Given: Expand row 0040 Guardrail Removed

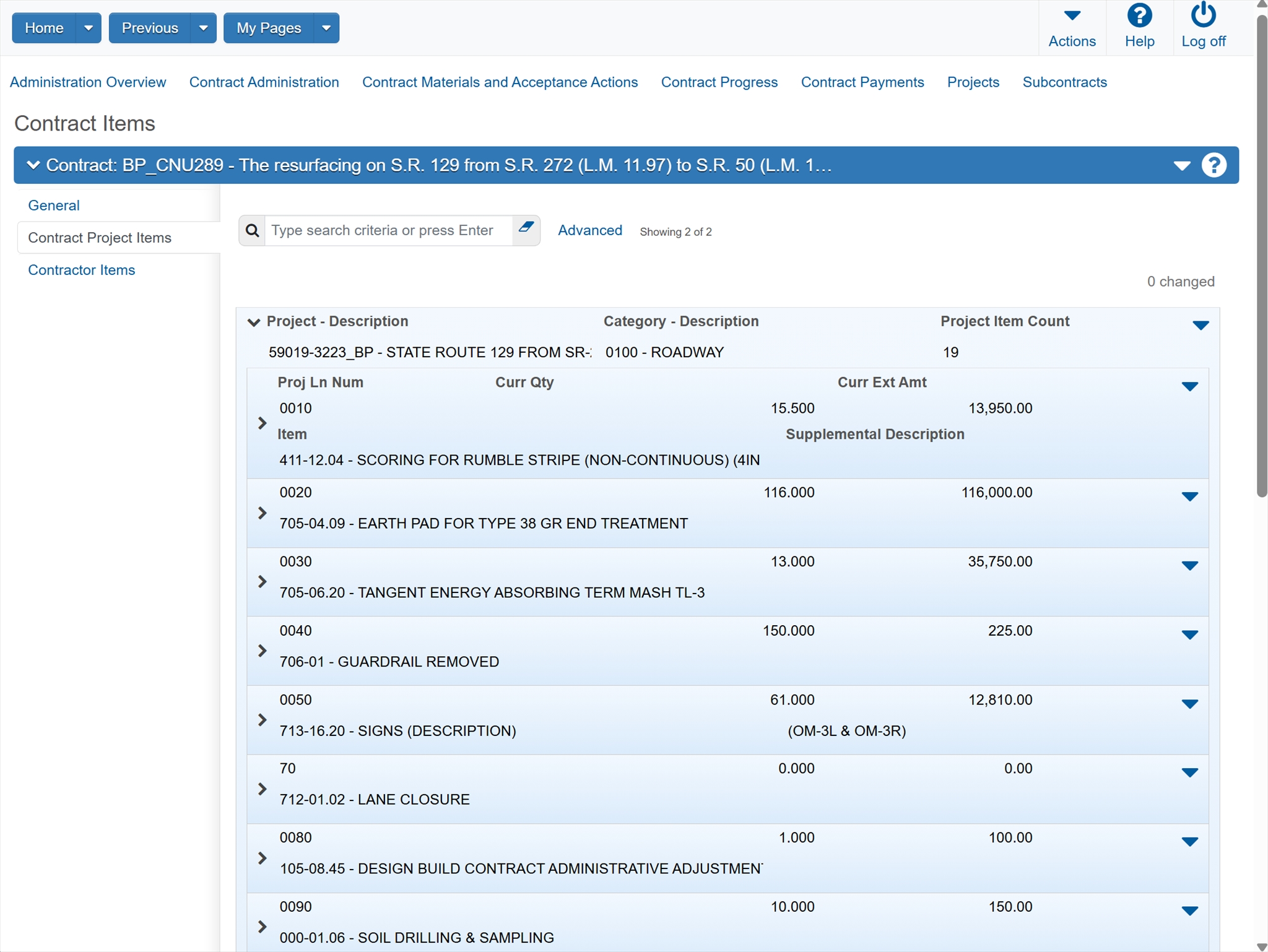Looking at the screenshot, I should (262, 651).
